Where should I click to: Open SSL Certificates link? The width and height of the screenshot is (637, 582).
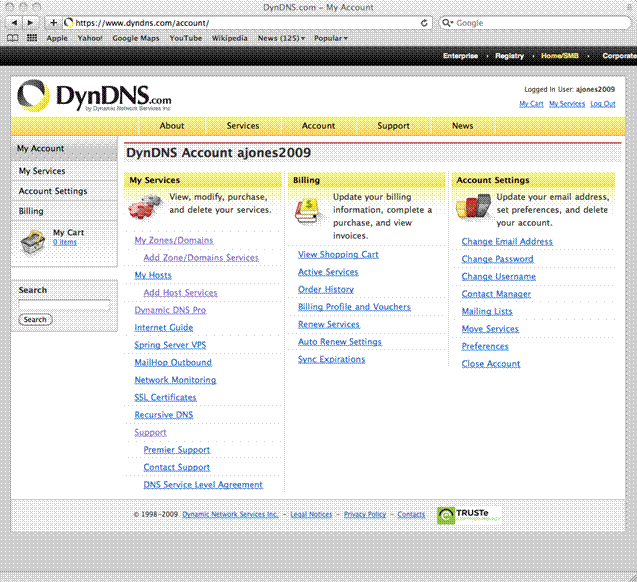click(165, 398)
